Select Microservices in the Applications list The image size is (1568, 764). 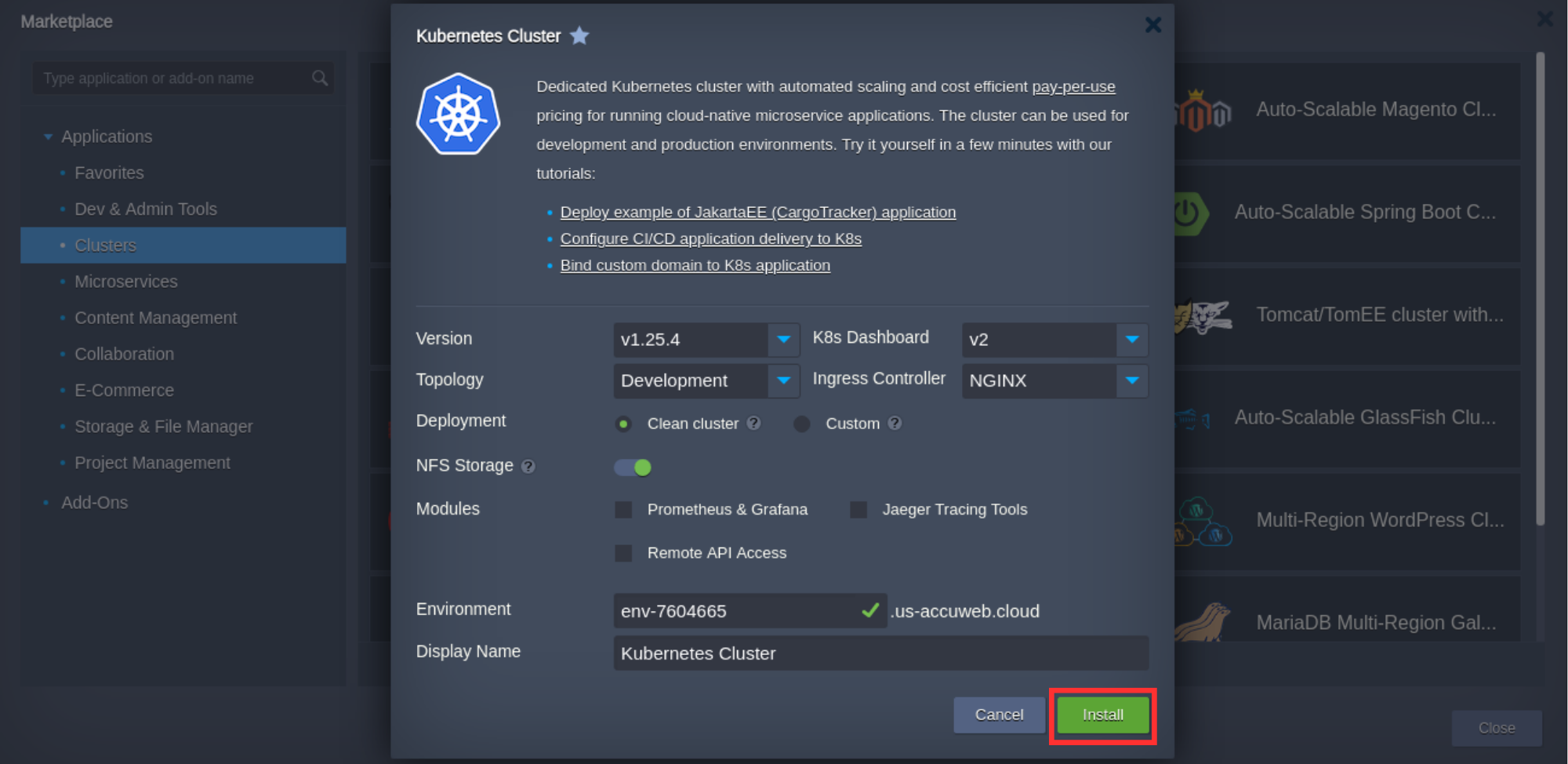pyautogui.click(x=125, y=282)
